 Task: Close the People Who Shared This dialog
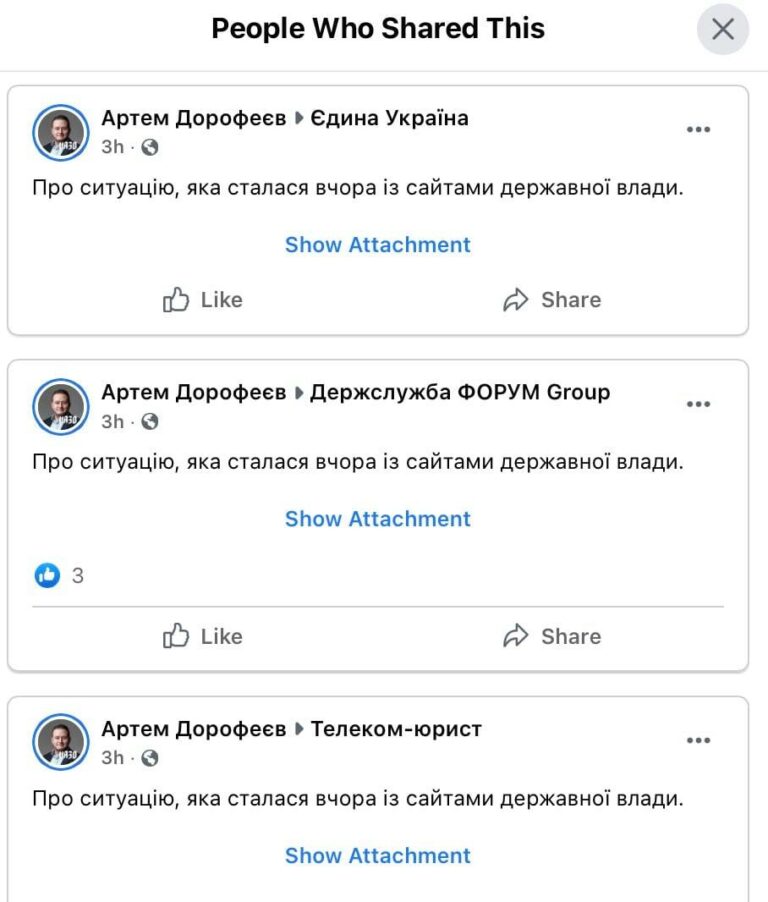pos(722,30)
